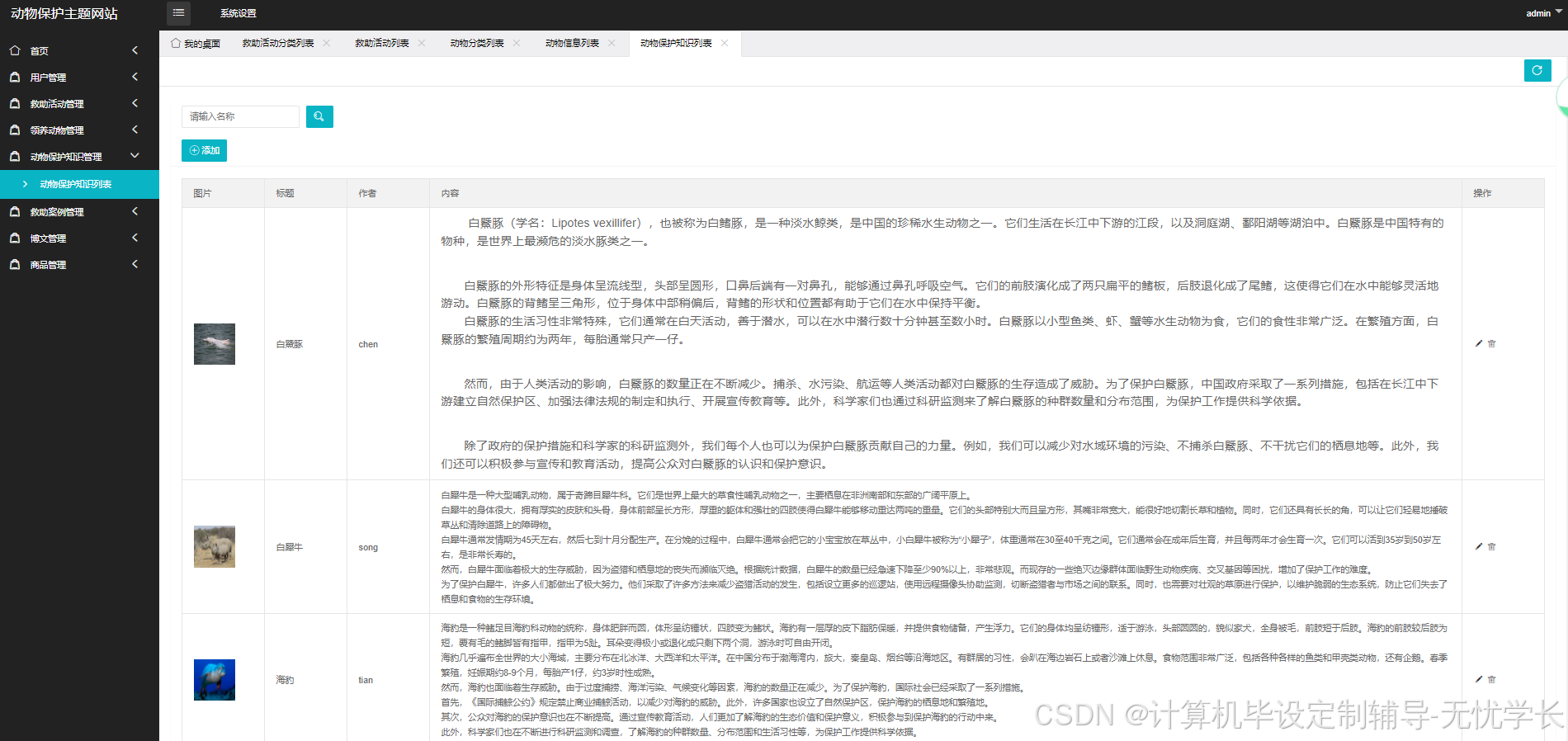Click the 用户管理 sidebar icon

click(15, 77)
